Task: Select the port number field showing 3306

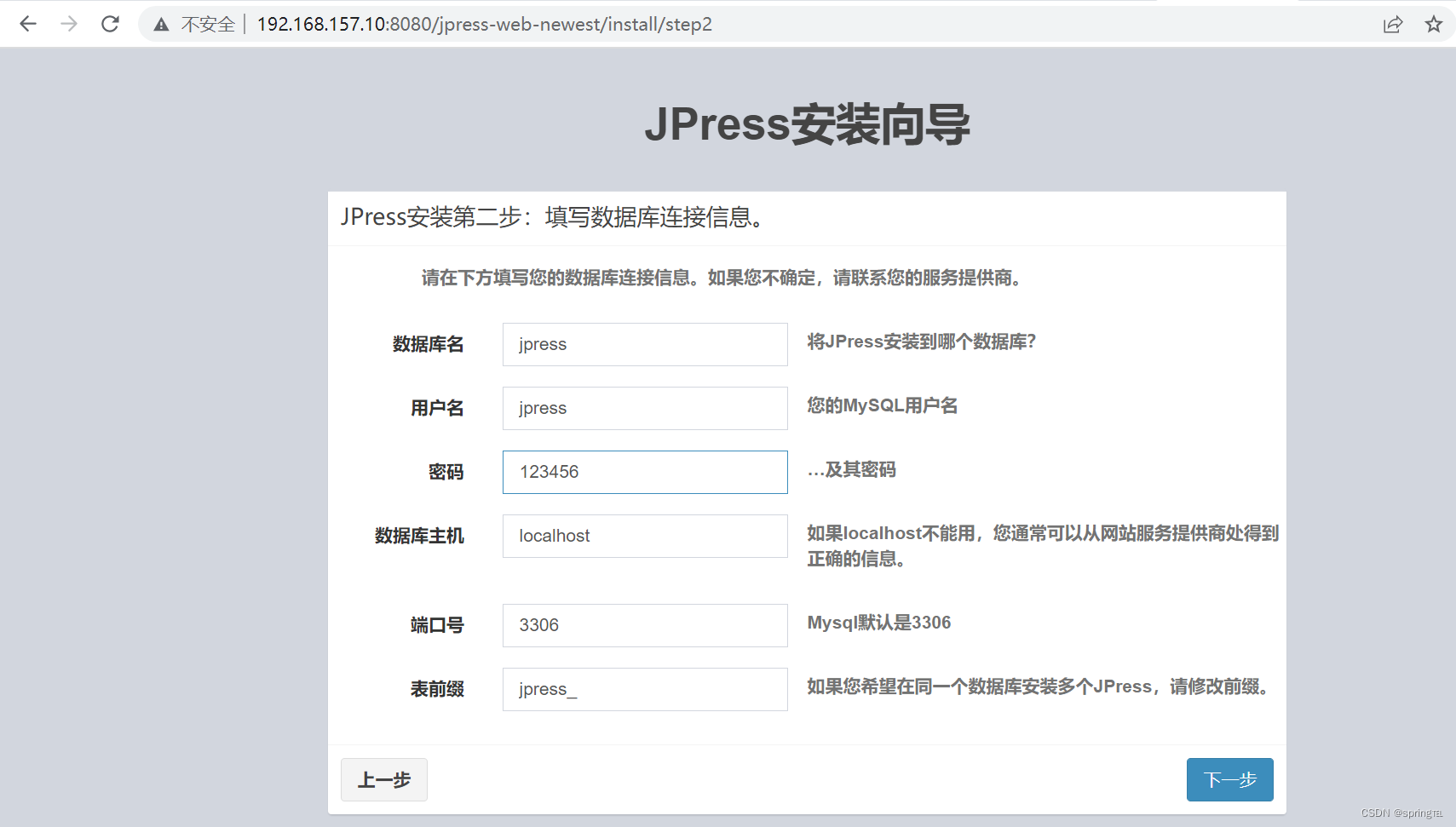Action: point(645,625)
